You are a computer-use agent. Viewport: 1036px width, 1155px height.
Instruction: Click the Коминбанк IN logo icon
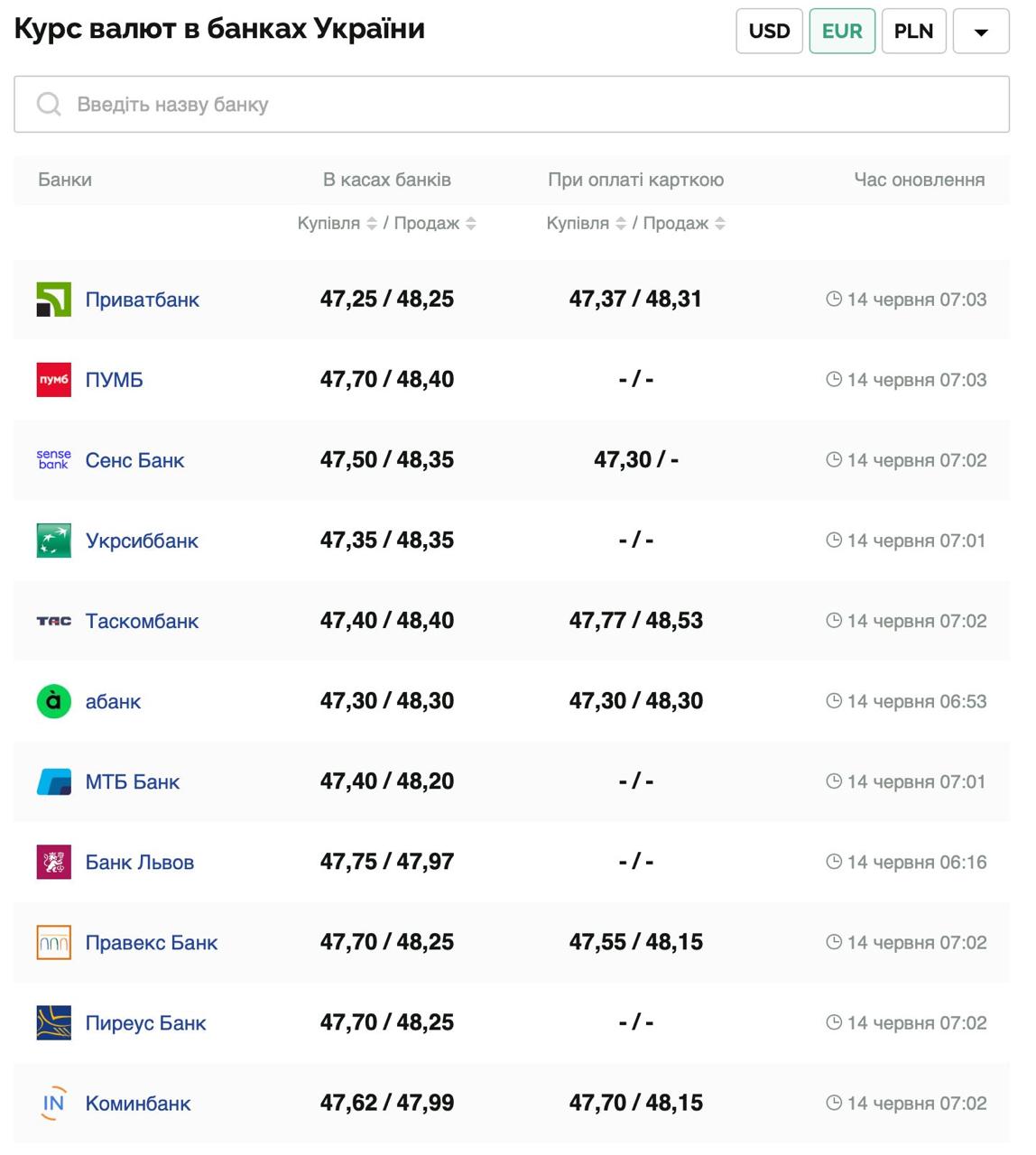53,1103
